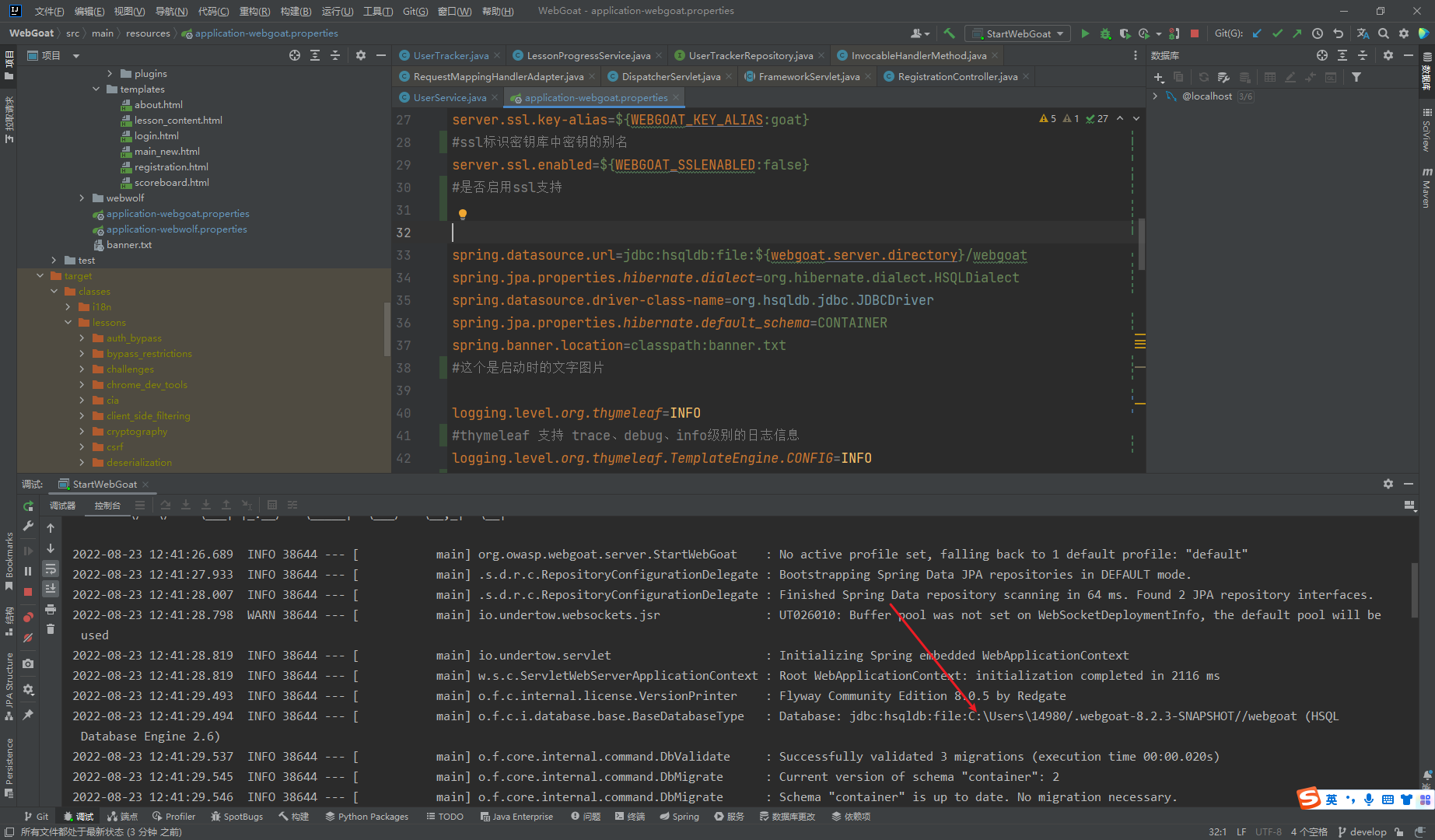
Task: Click the red Stop button in the top toolbar
Action: click(x=1195, y=33)
